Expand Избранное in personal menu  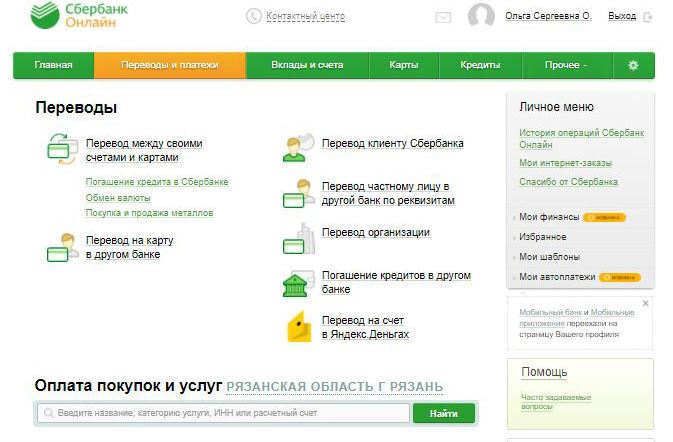[x=543, y=237]
